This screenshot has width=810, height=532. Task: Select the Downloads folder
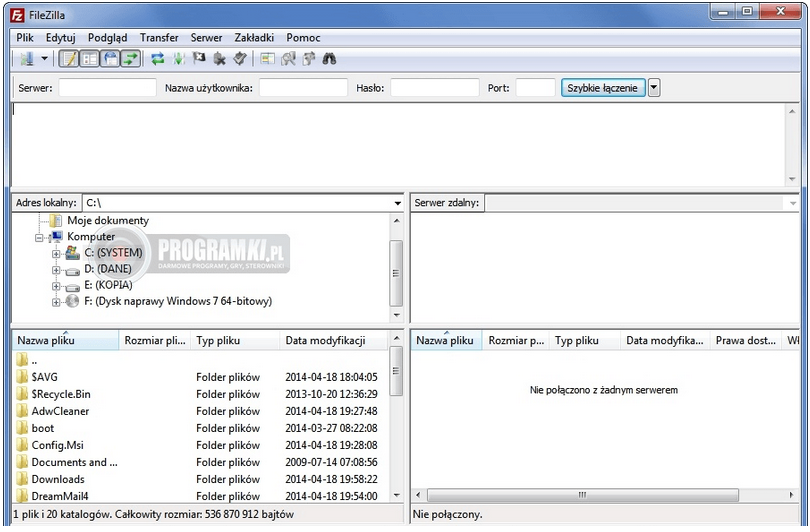tap(200, 479)
